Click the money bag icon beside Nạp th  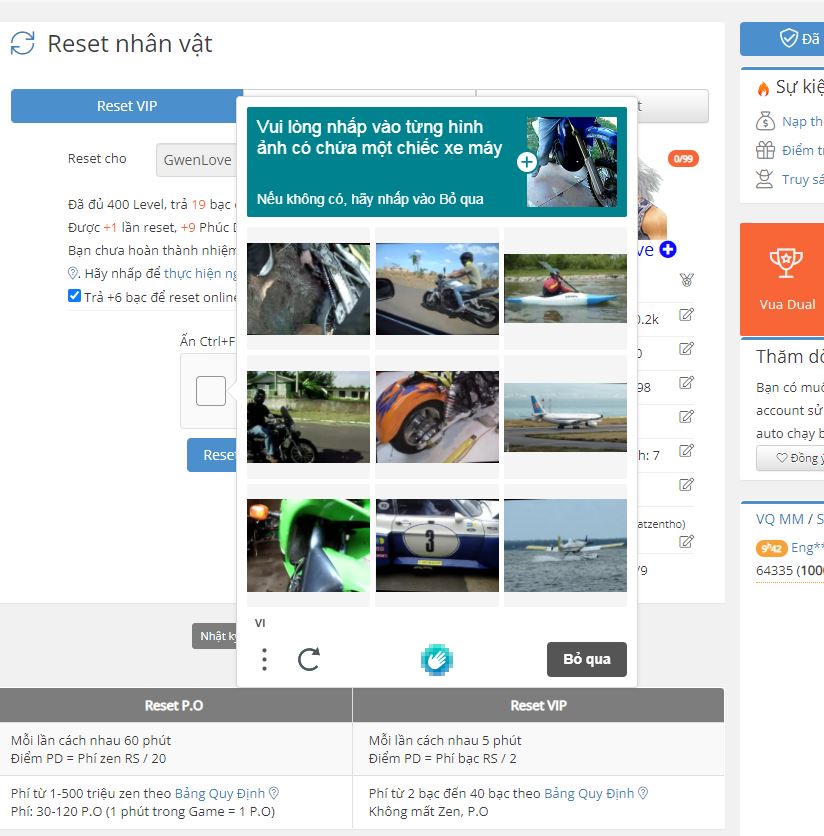point(765,122)
